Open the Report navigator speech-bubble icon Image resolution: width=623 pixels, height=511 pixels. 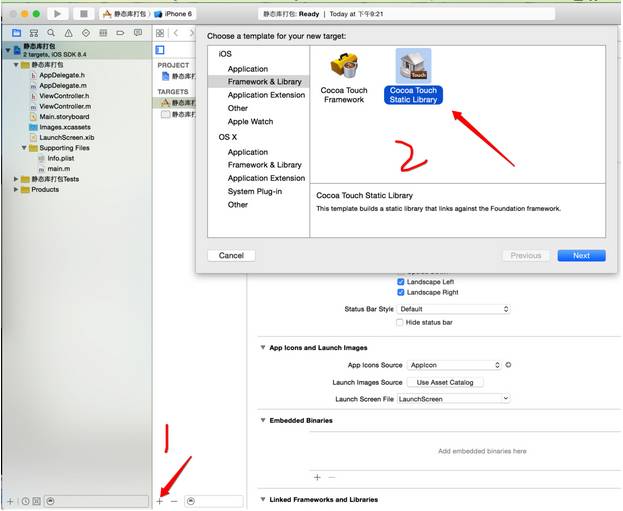[138, 33]
